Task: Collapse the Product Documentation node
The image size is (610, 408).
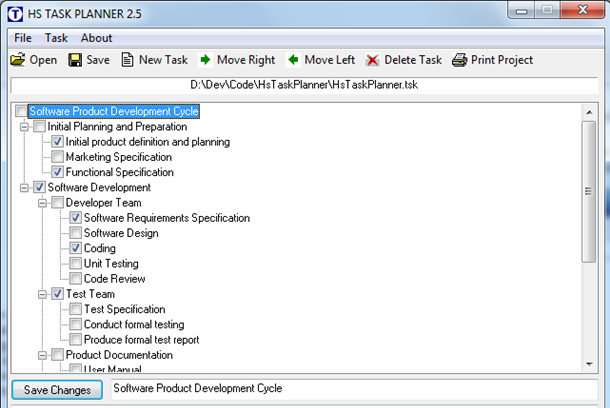Action: point(42,355)
